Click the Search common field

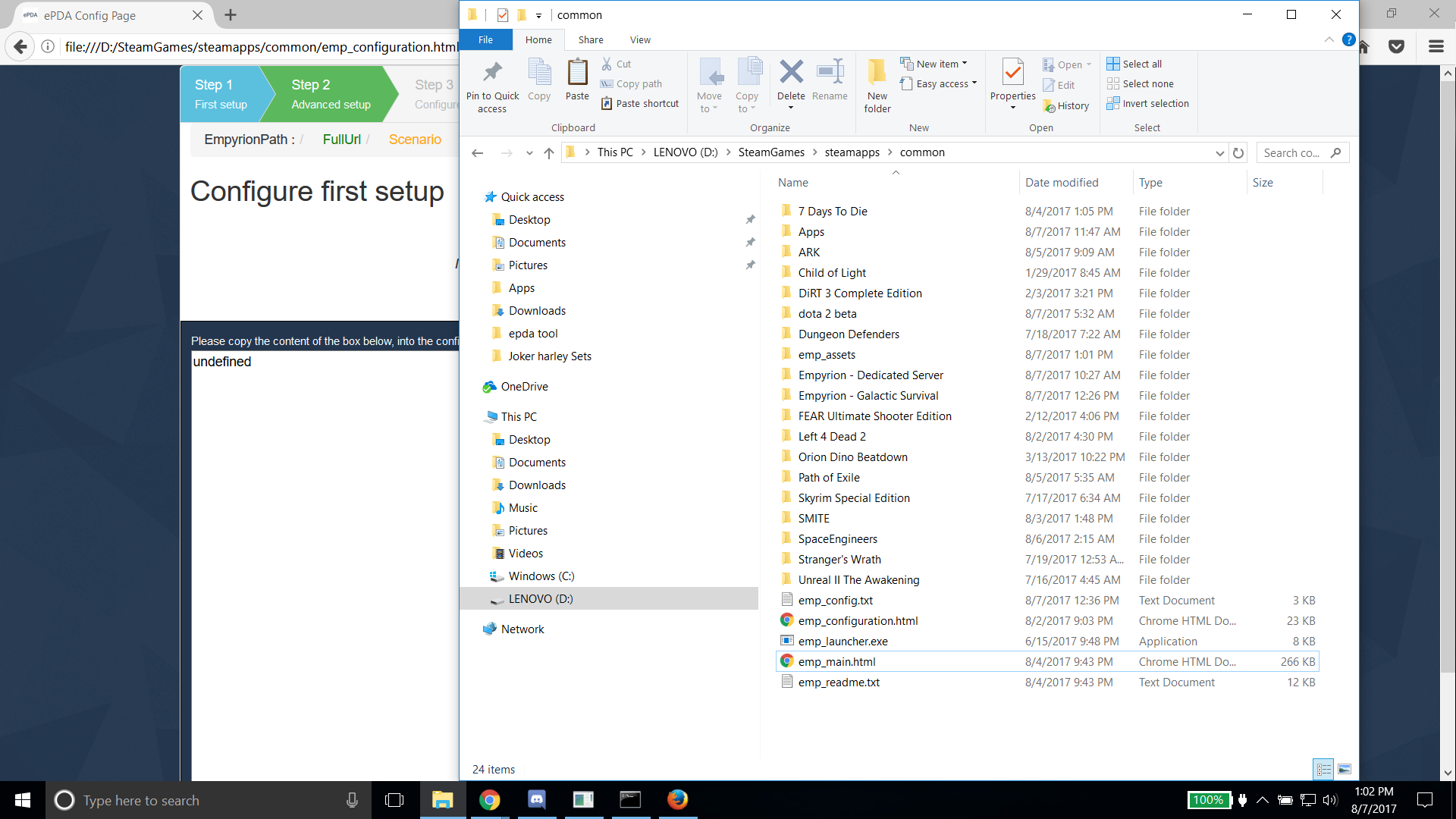1302,152
